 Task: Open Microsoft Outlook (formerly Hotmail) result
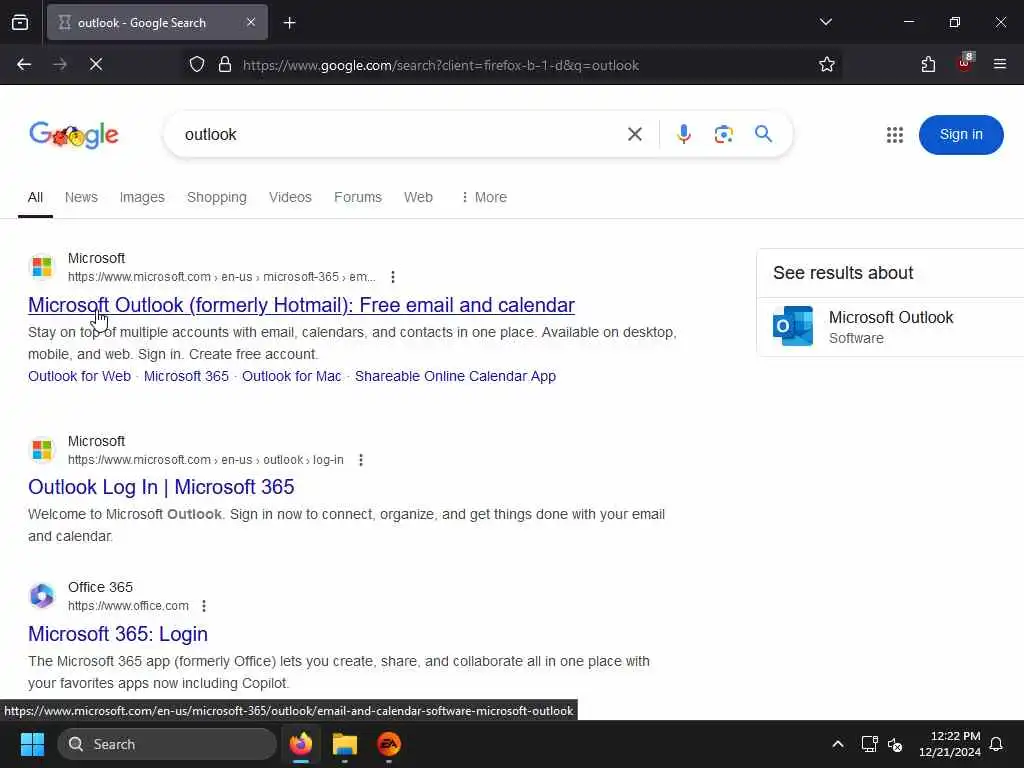[x=301, y=305]
